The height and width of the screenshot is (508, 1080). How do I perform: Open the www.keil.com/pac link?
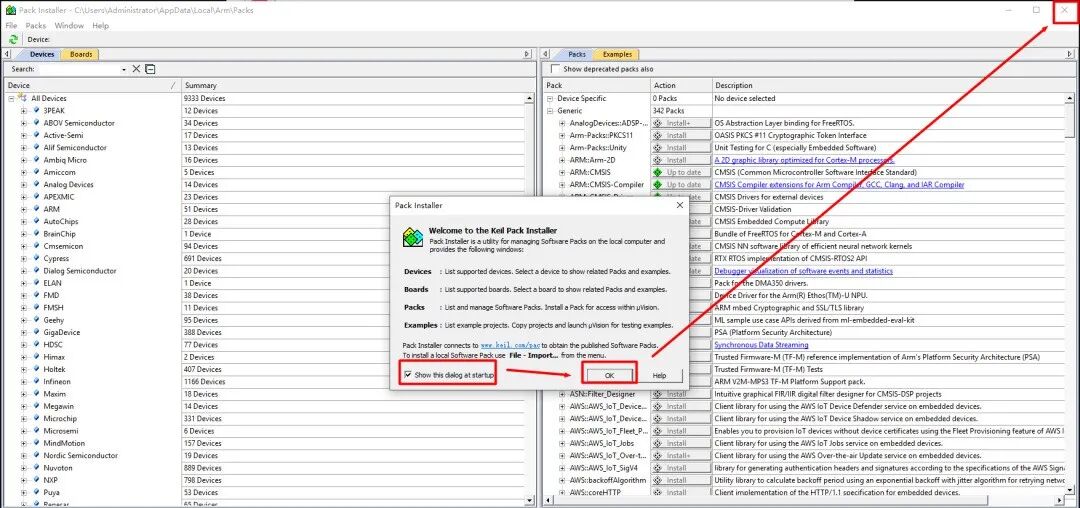(510, 345)
